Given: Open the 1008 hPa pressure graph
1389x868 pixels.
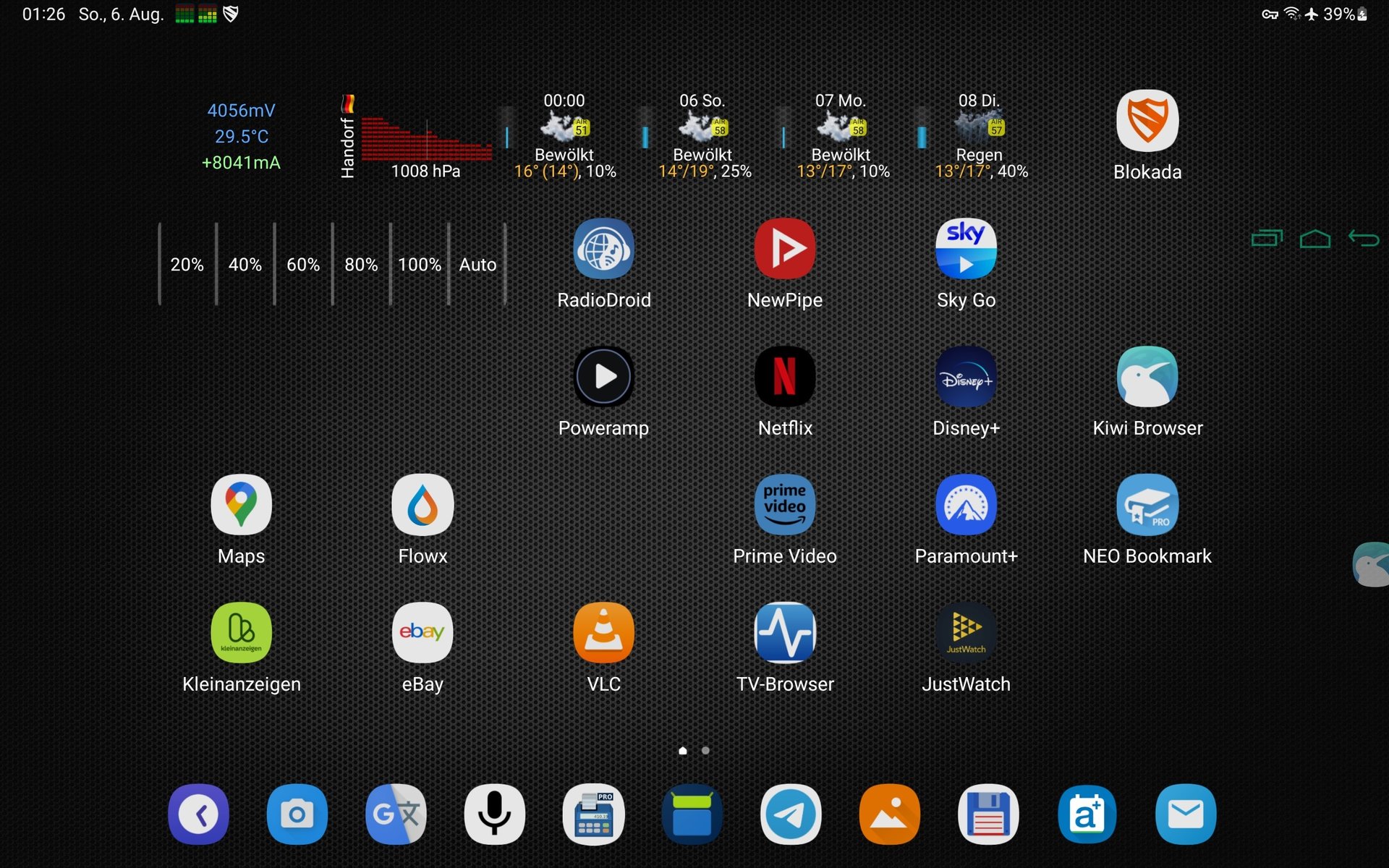Looking at the screenshot, I should coord(426,148).
